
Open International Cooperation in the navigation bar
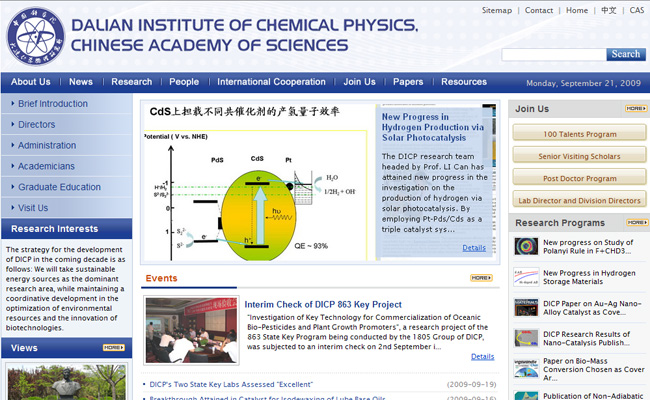271,82
